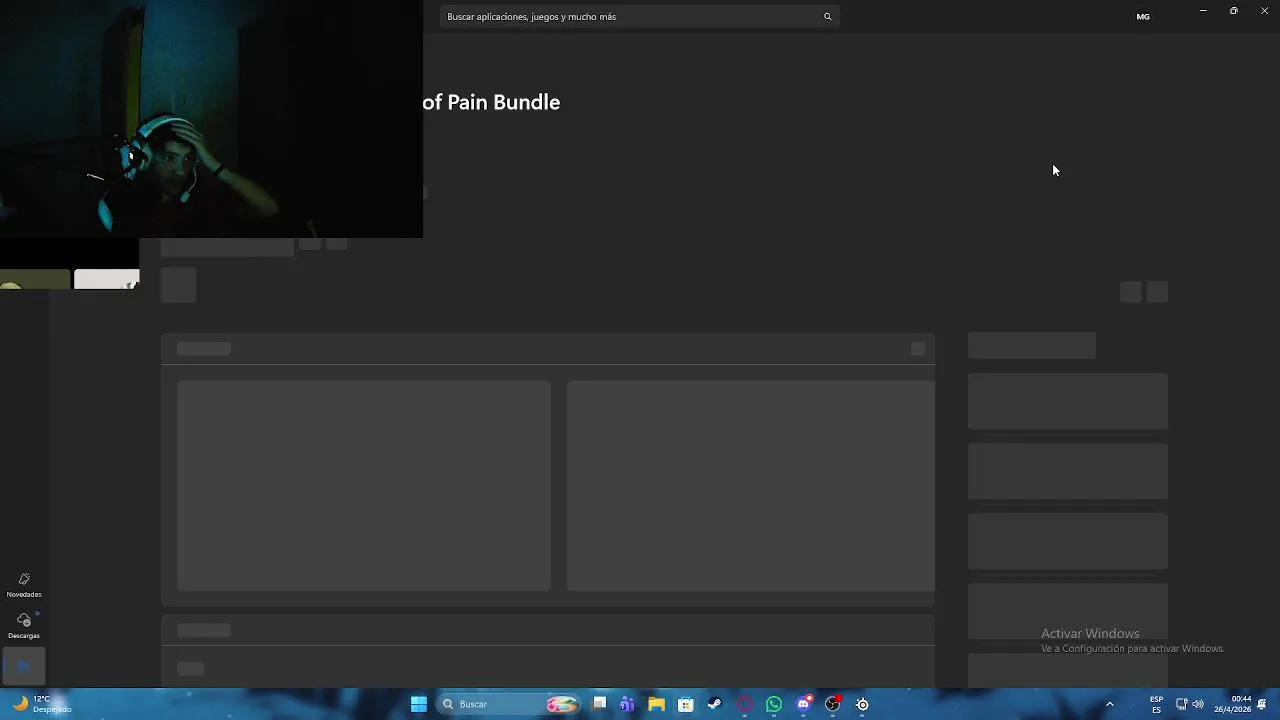Select the Microsoft Store taskbar icon

pos(686,704)
